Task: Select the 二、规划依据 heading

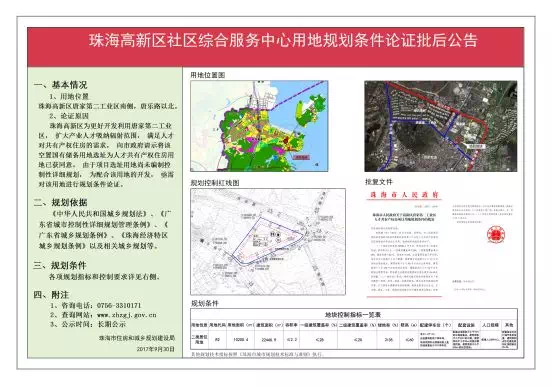Action: [60, 202]
